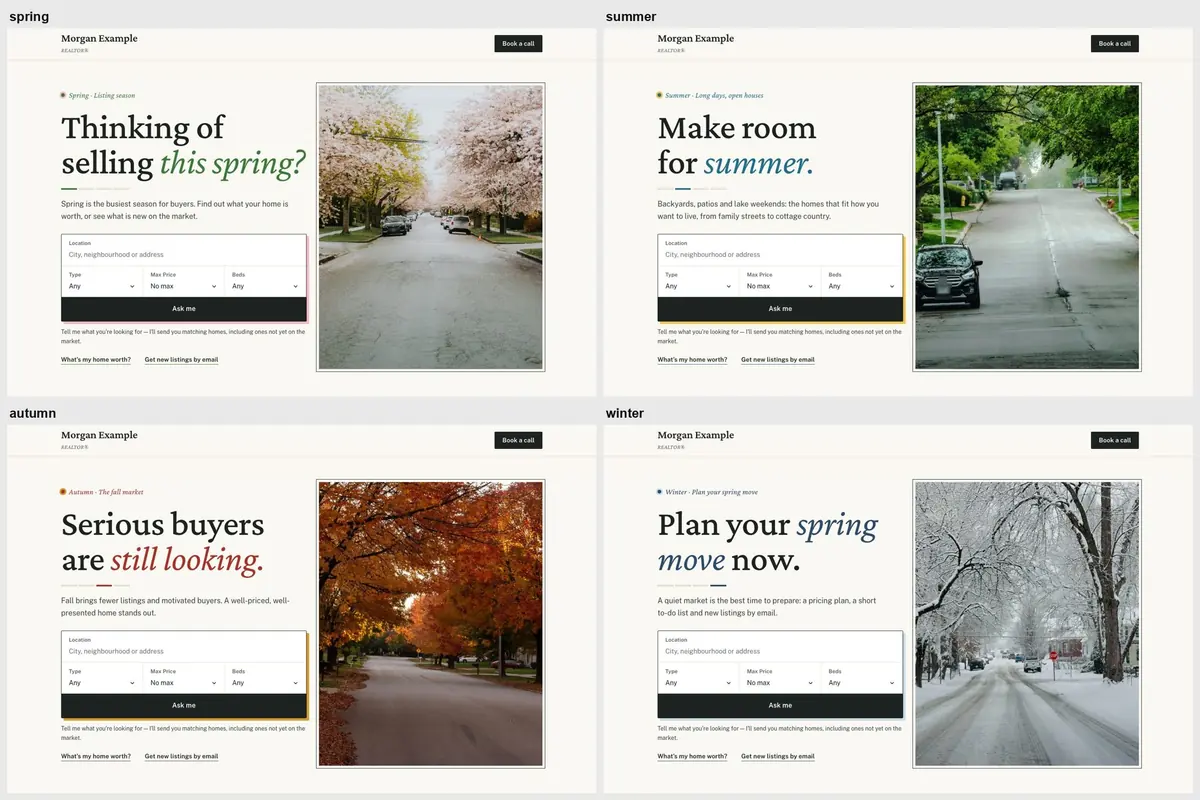Viewport: 1200px width, 800px height.
Task: Focus the Location field in winter panel
Action: point(780,647)
